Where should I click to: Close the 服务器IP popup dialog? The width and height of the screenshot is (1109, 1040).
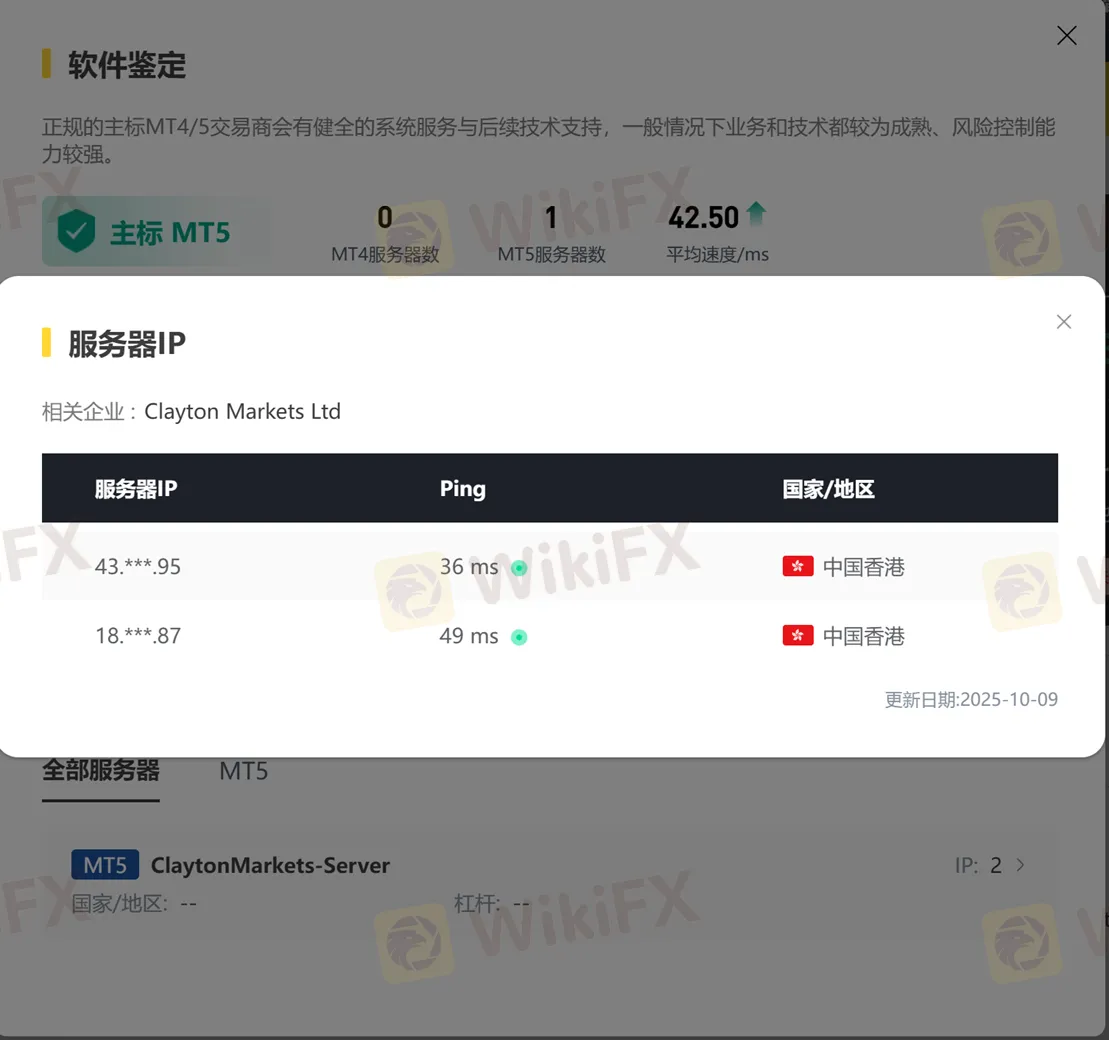(x=1064, y=322)
